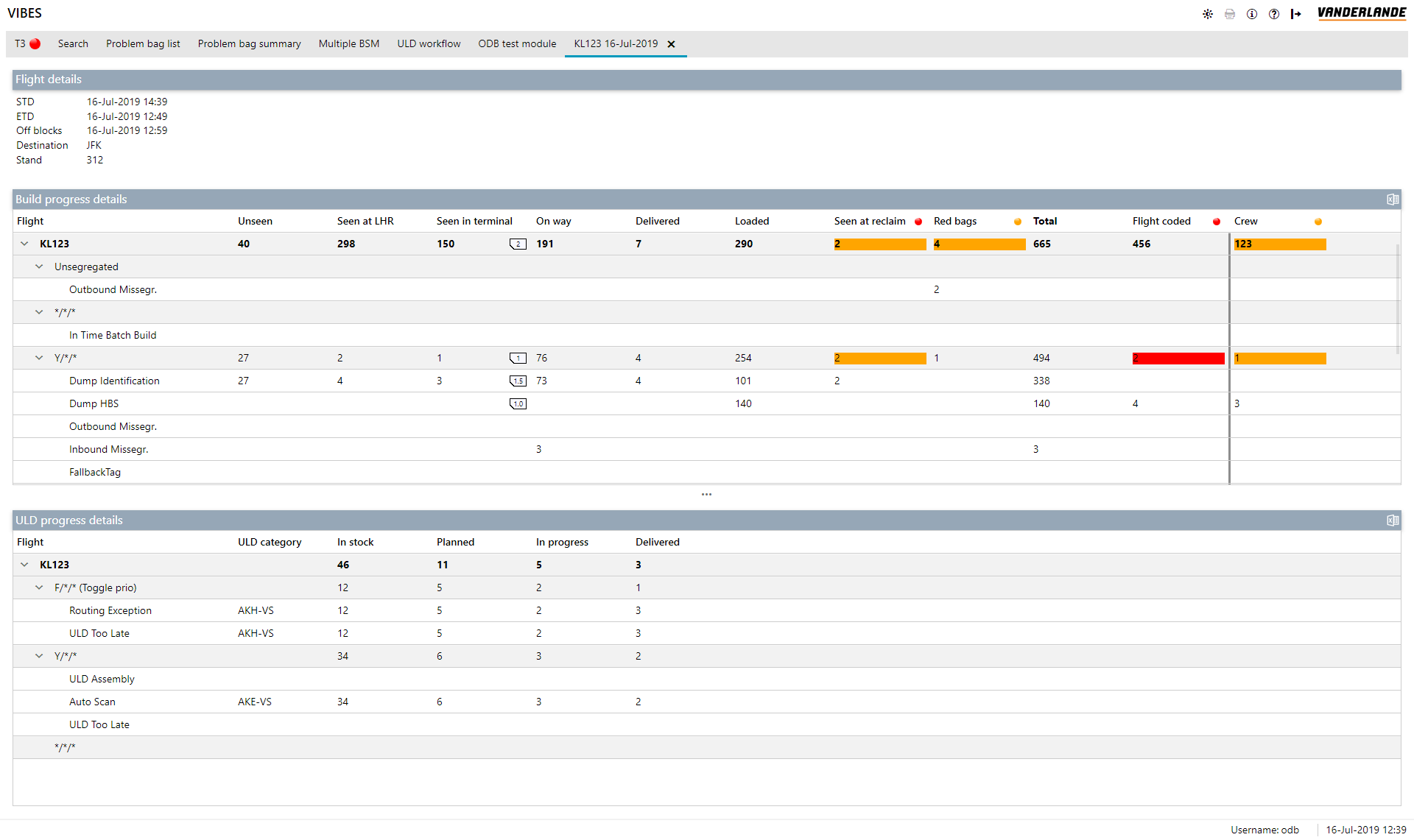This screenshot has height=840, width=1414.
Task: Select the Routing Exception row
Action: pyautogui.click(x=707, y=610)
